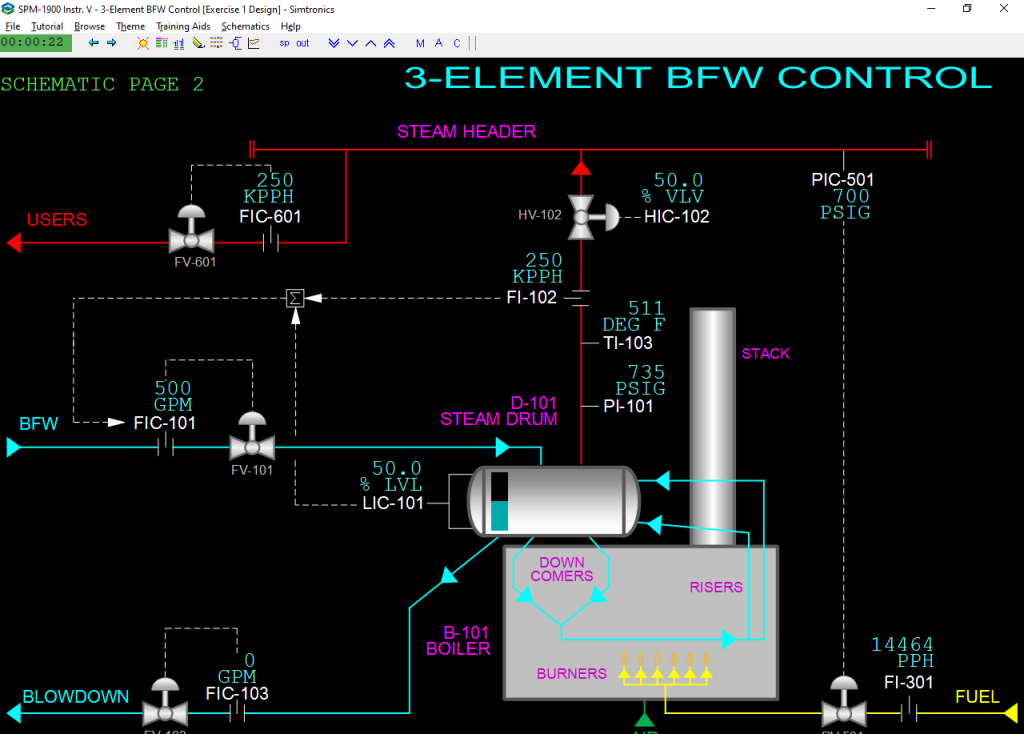Viewport: 1024px width, 734px height.
Task: Click the double down chevron fast-decrease
Action: tap(334, 44)
